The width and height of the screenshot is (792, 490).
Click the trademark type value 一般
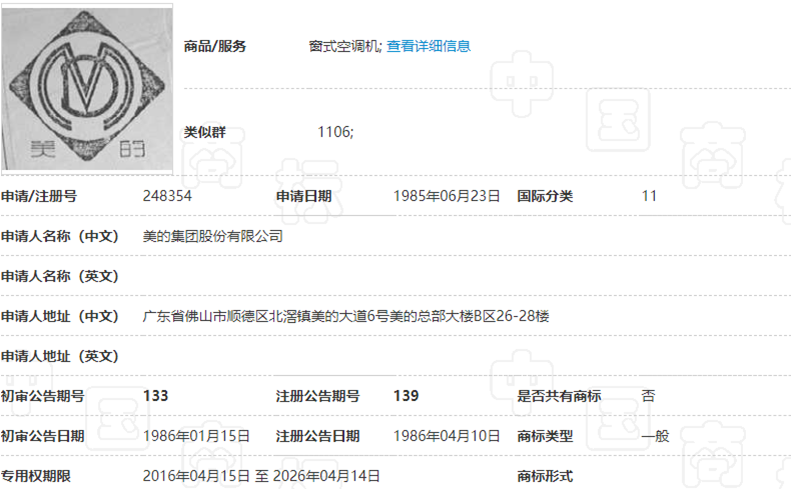(654, 436)
